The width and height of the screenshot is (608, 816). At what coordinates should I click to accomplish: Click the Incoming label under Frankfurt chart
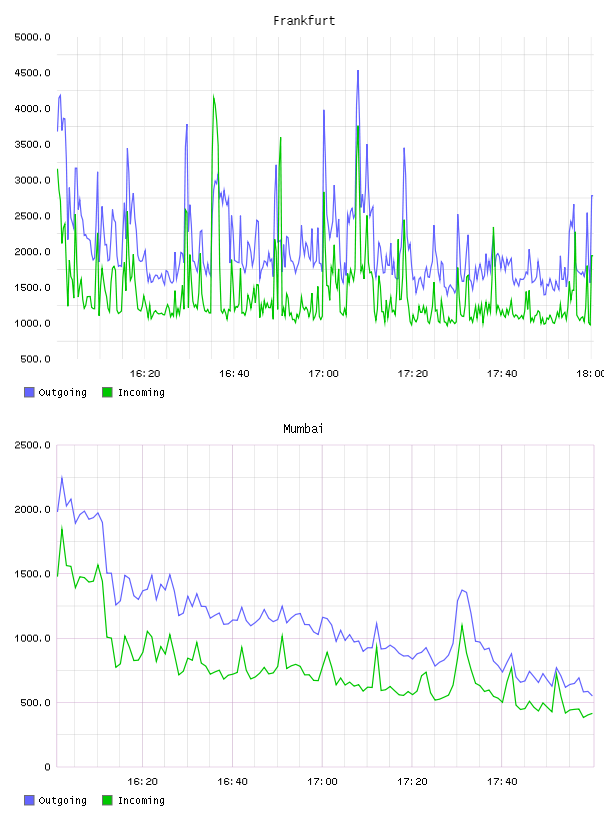pyautogui.click(x=141, y=393)
